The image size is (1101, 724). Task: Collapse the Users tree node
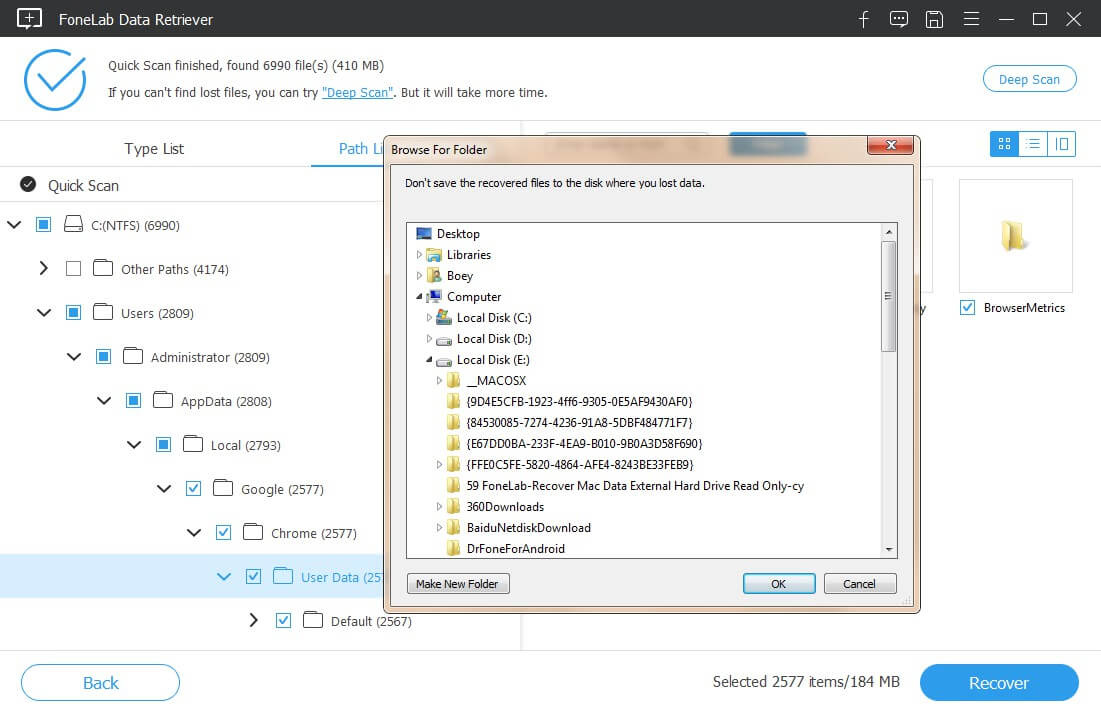44,312
